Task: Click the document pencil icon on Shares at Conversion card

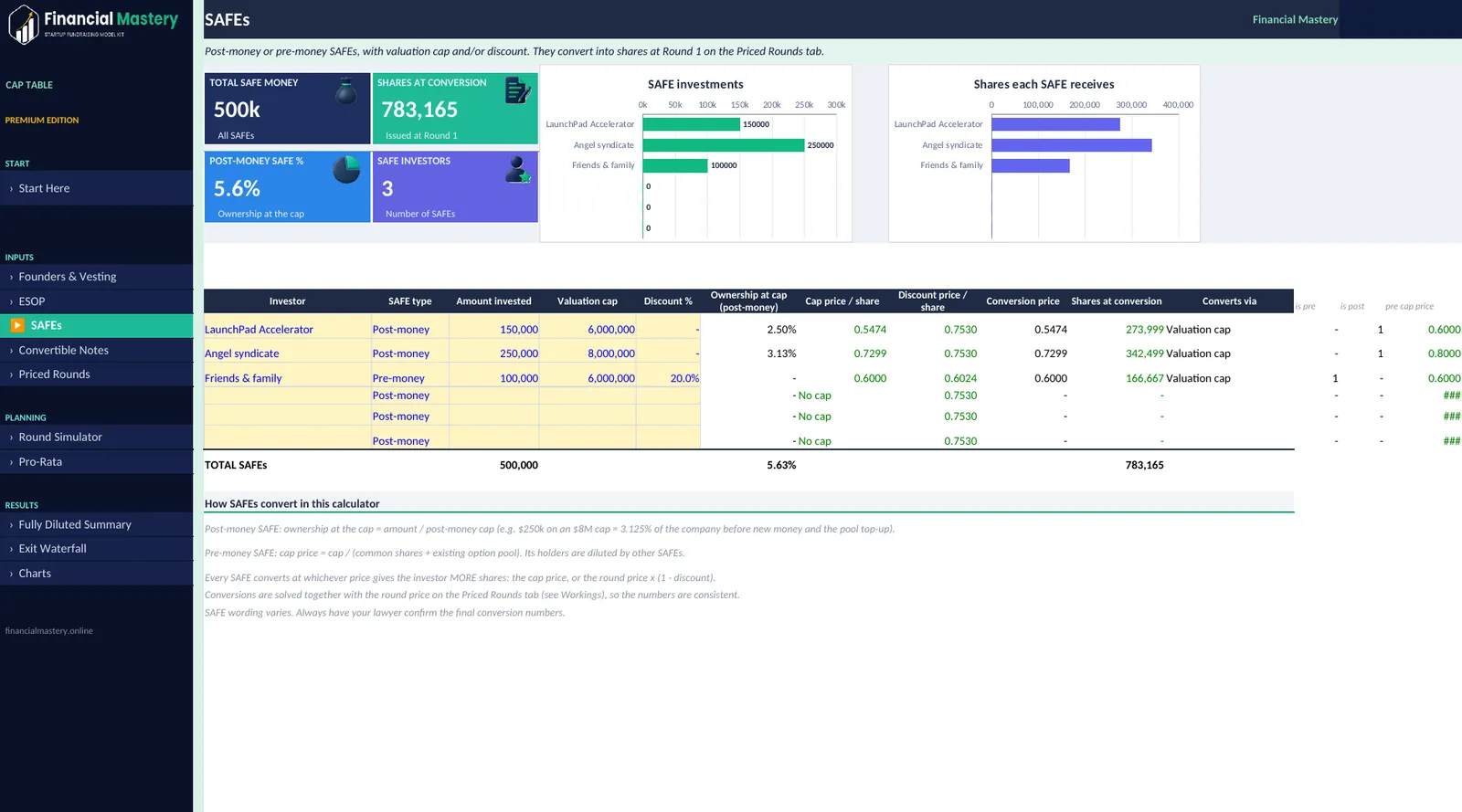Action: (517, 90)
